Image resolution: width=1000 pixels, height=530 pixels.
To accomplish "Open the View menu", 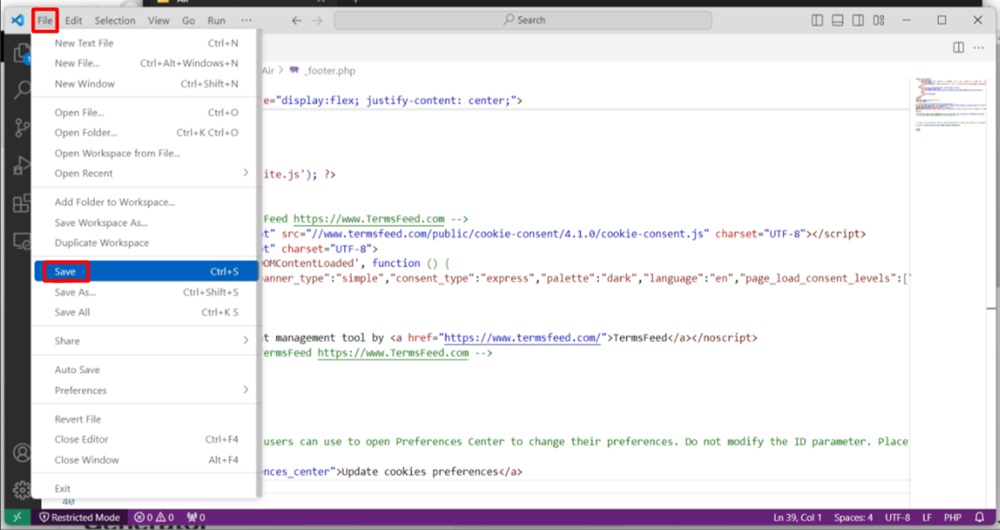I will 159,20.
